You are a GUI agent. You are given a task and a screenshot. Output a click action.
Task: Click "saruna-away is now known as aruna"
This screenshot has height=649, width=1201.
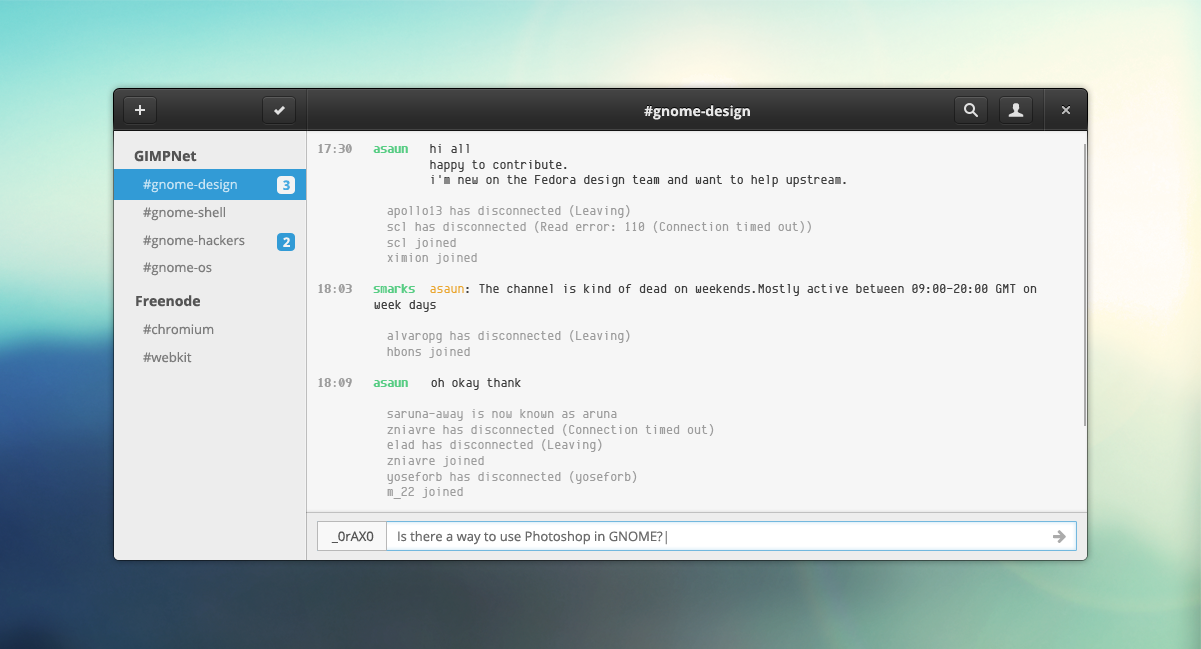click(502, 414)
